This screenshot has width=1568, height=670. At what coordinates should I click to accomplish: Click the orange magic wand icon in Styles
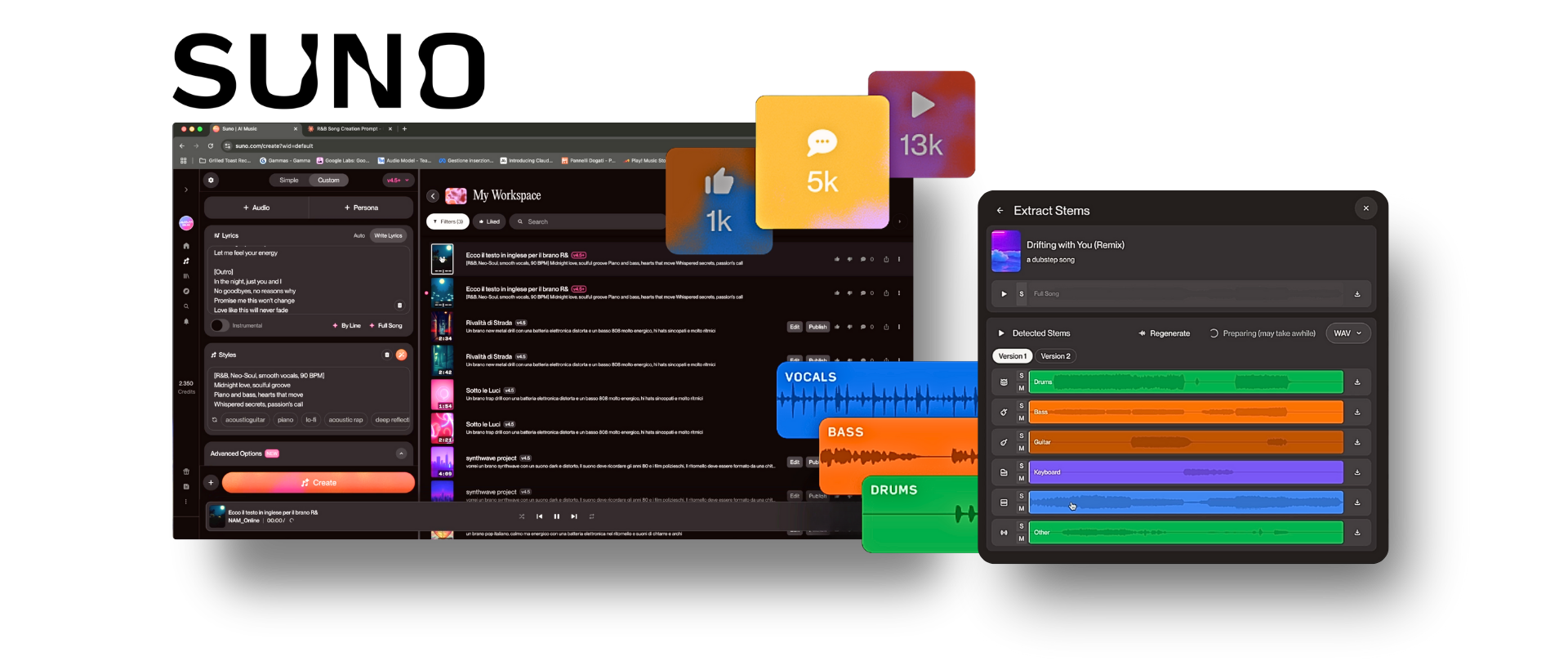pos(401,355)
